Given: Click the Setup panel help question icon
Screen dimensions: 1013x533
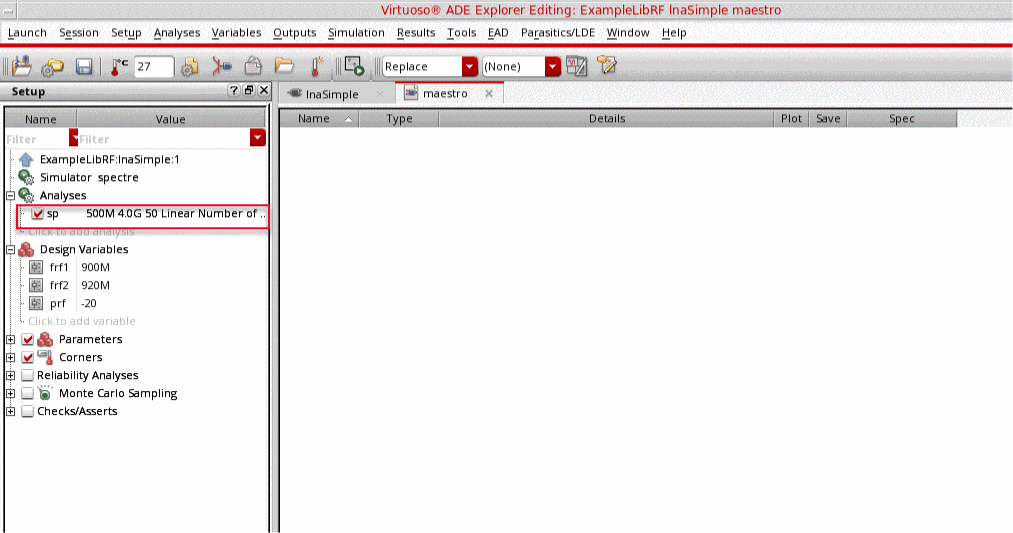Looking at the screenshot, I should 234,90.
